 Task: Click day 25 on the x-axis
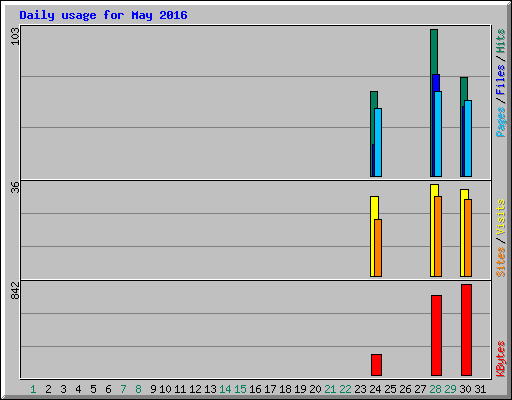click(390, 389)
